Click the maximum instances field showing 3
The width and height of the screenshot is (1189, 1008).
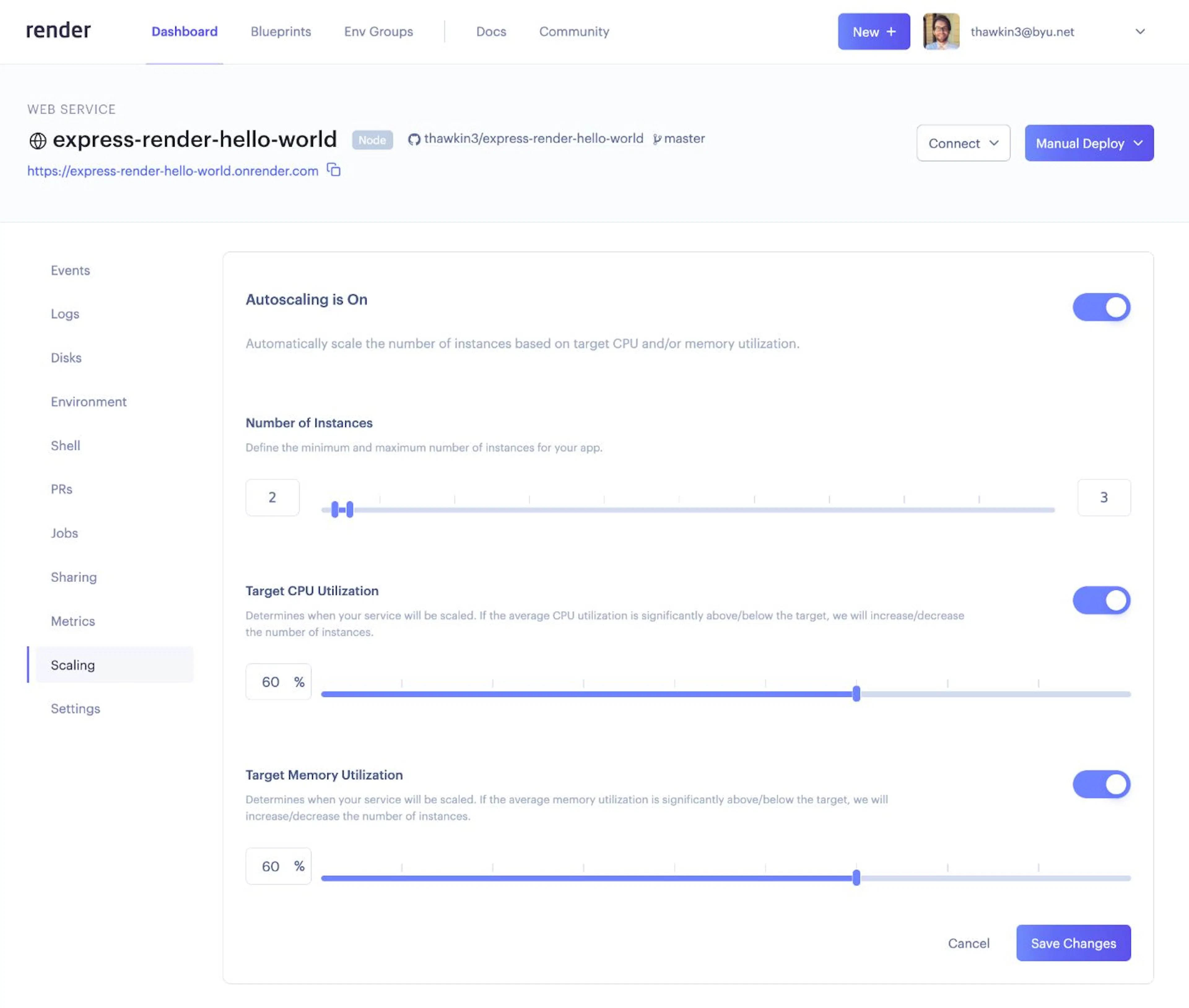coord(1104,497)
